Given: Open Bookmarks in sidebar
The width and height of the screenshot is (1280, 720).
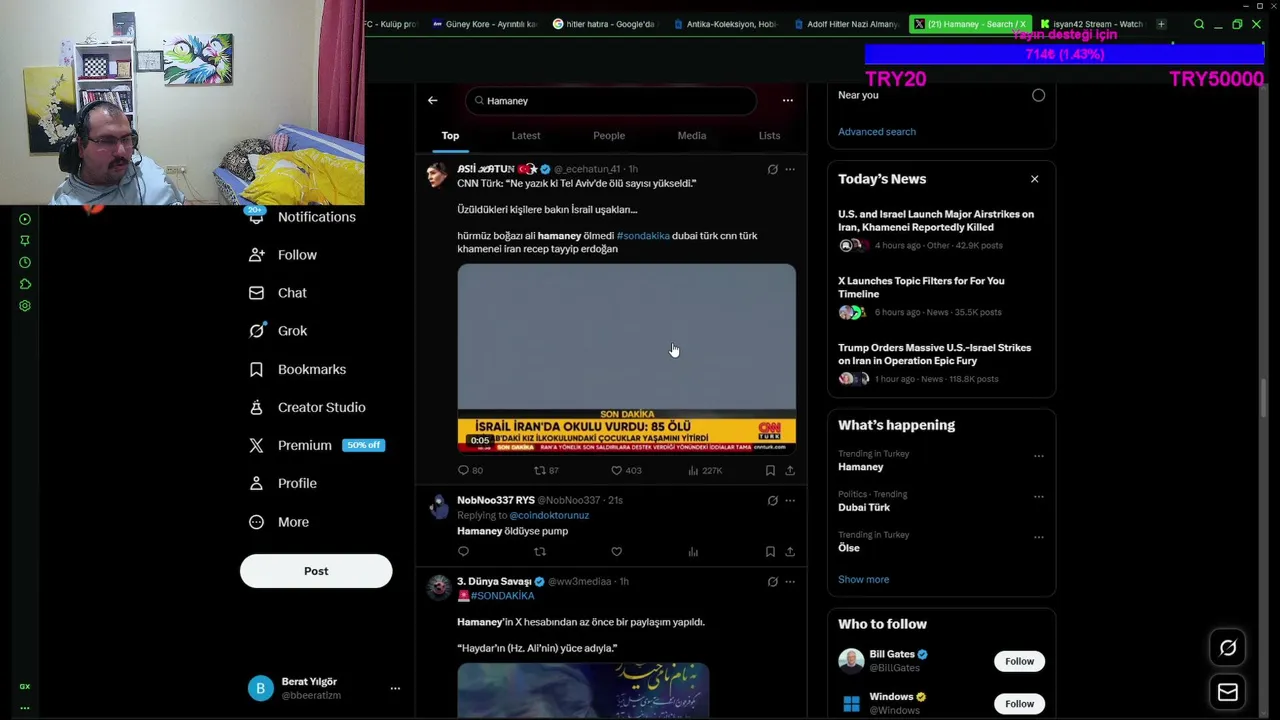Looking at the screenshot, I should (297, 369).
